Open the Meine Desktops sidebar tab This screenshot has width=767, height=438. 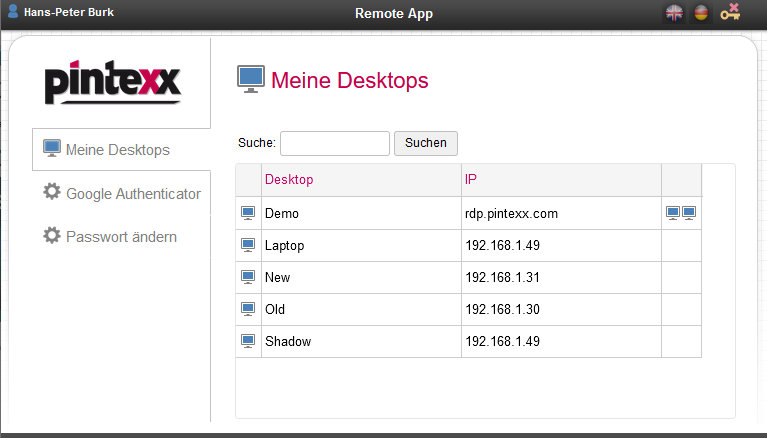pos(117,150)
